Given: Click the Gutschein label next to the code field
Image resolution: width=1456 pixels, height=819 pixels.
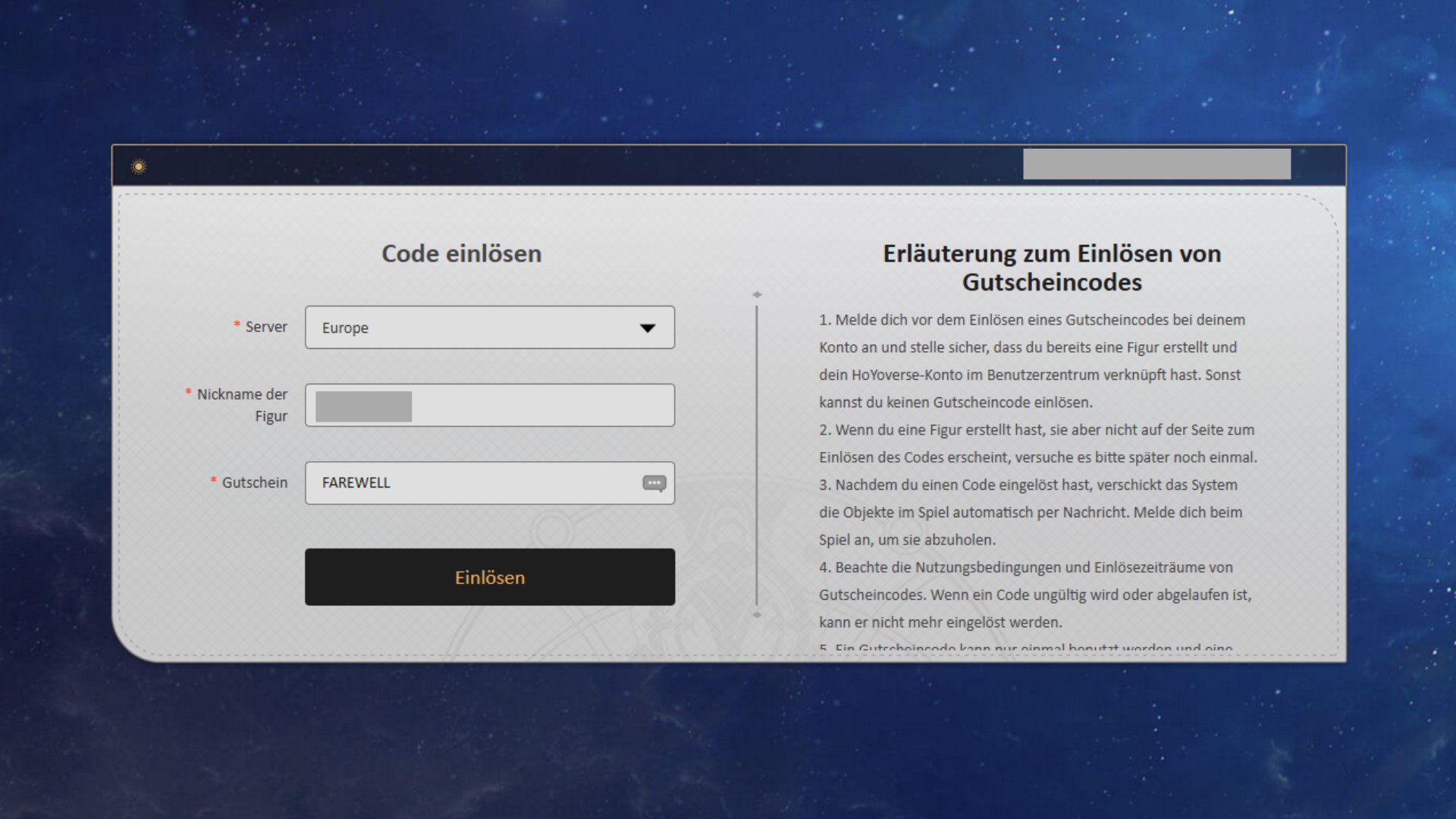Looking at the screenshot, I should tap(255, 483).
